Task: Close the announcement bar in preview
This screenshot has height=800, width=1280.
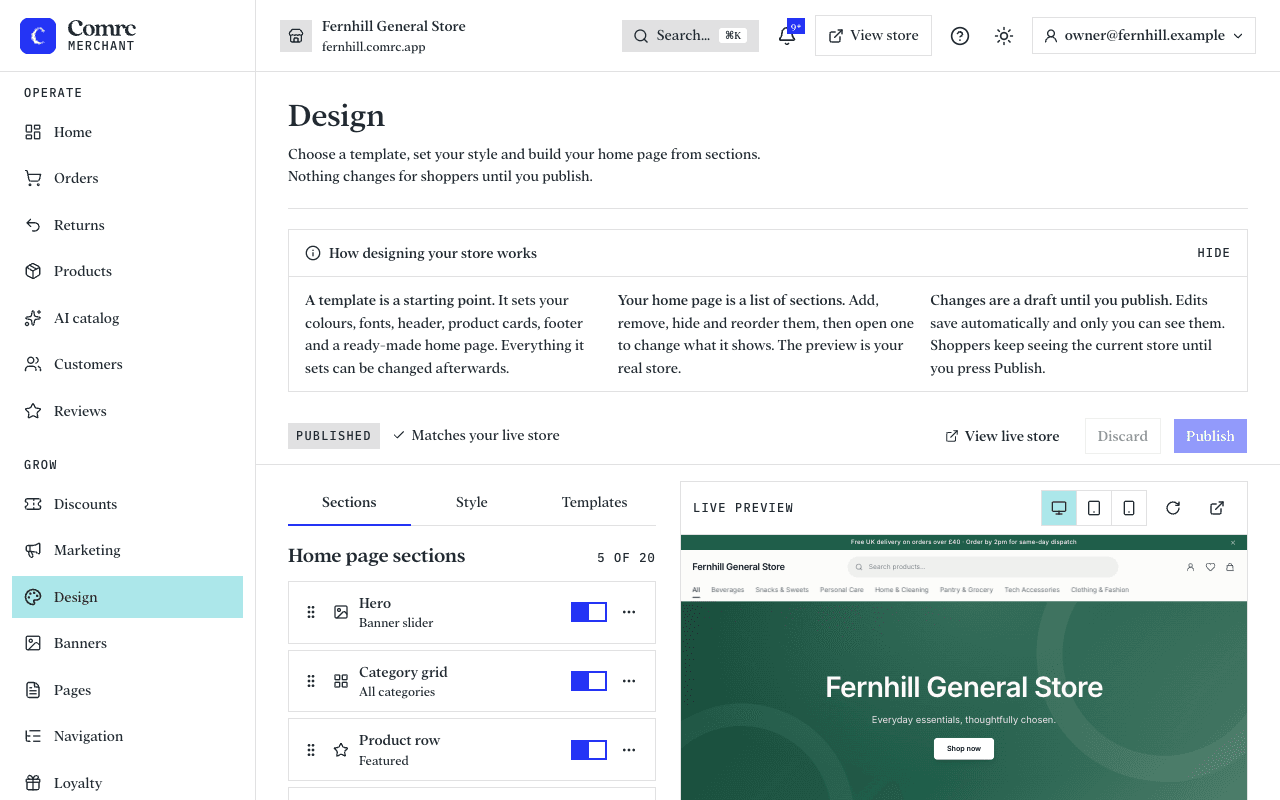Action: (1233, 542)
